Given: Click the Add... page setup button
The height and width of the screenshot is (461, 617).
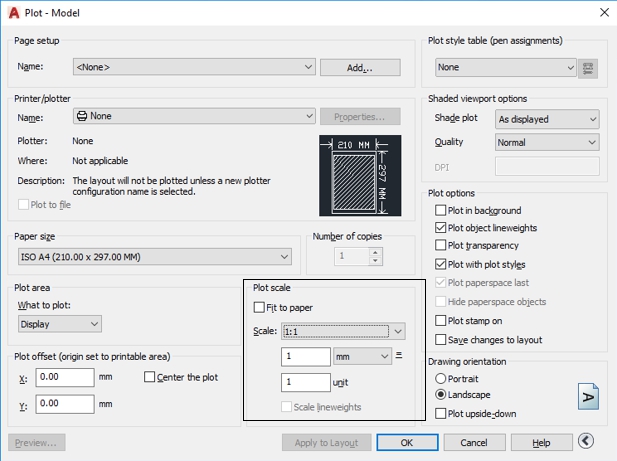Looking at the screenshot, I should pyautogui.click(x=360, y=68).
